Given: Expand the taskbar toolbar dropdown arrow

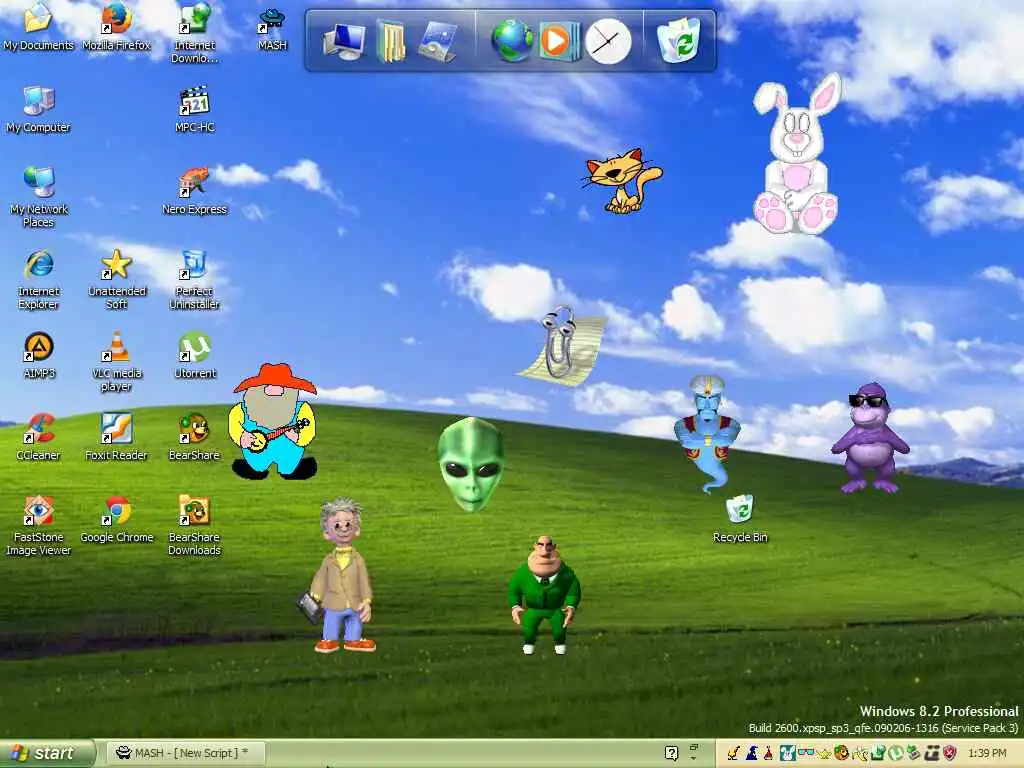Looking at the screenshot, I should coord(694,758).
